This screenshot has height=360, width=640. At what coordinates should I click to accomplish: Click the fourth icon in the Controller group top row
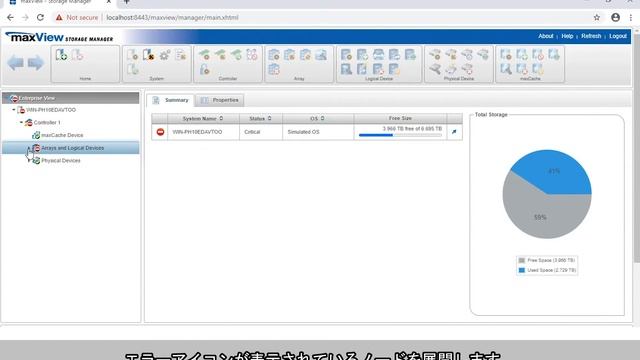(252, 55)
